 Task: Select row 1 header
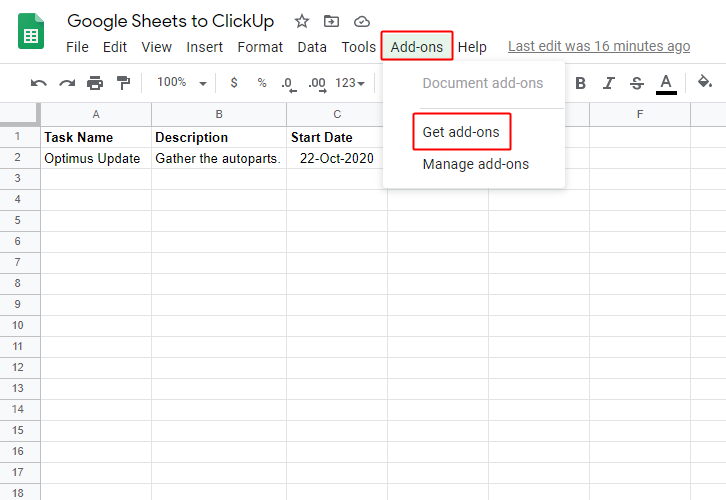click(x=20, y=137)
